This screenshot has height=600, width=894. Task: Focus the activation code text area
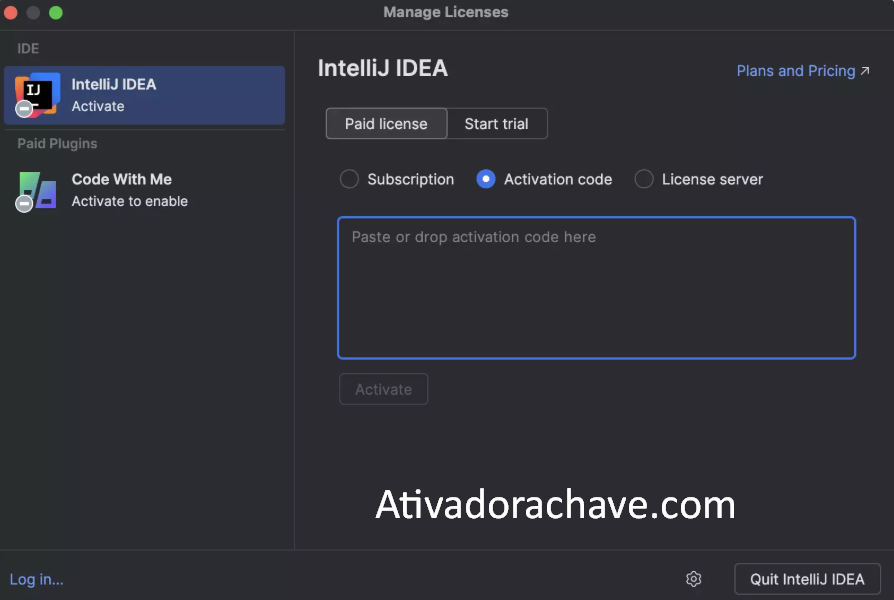pos(596,287)
